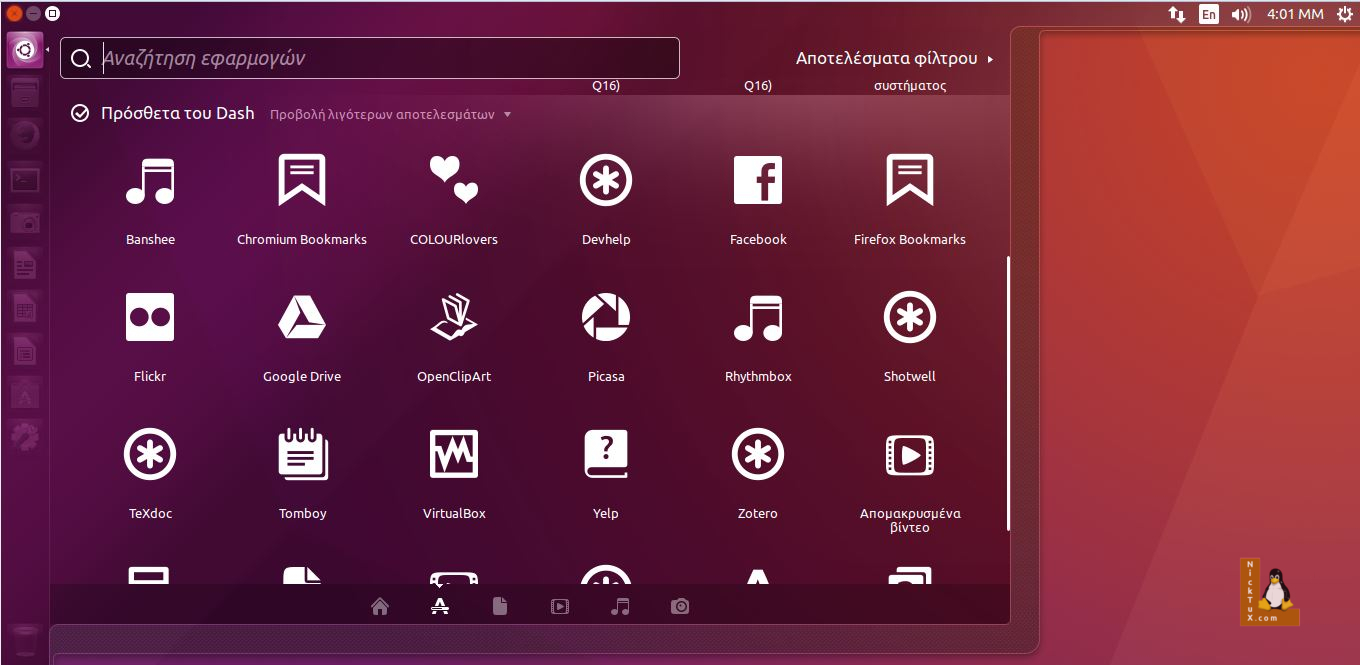This screenshot has width=1360, height=665.
Task: Open the Banshee dash plugin
Action: point(150,182)
